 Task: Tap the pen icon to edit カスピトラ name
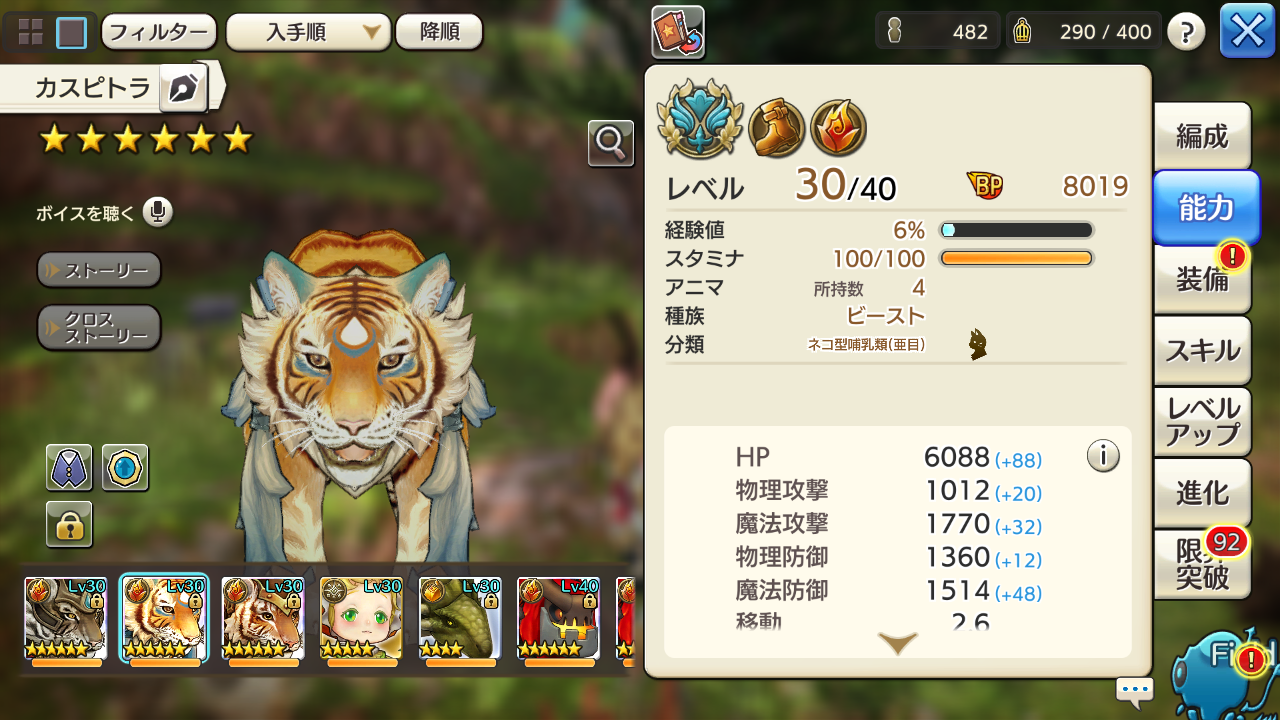coord(182,88)
